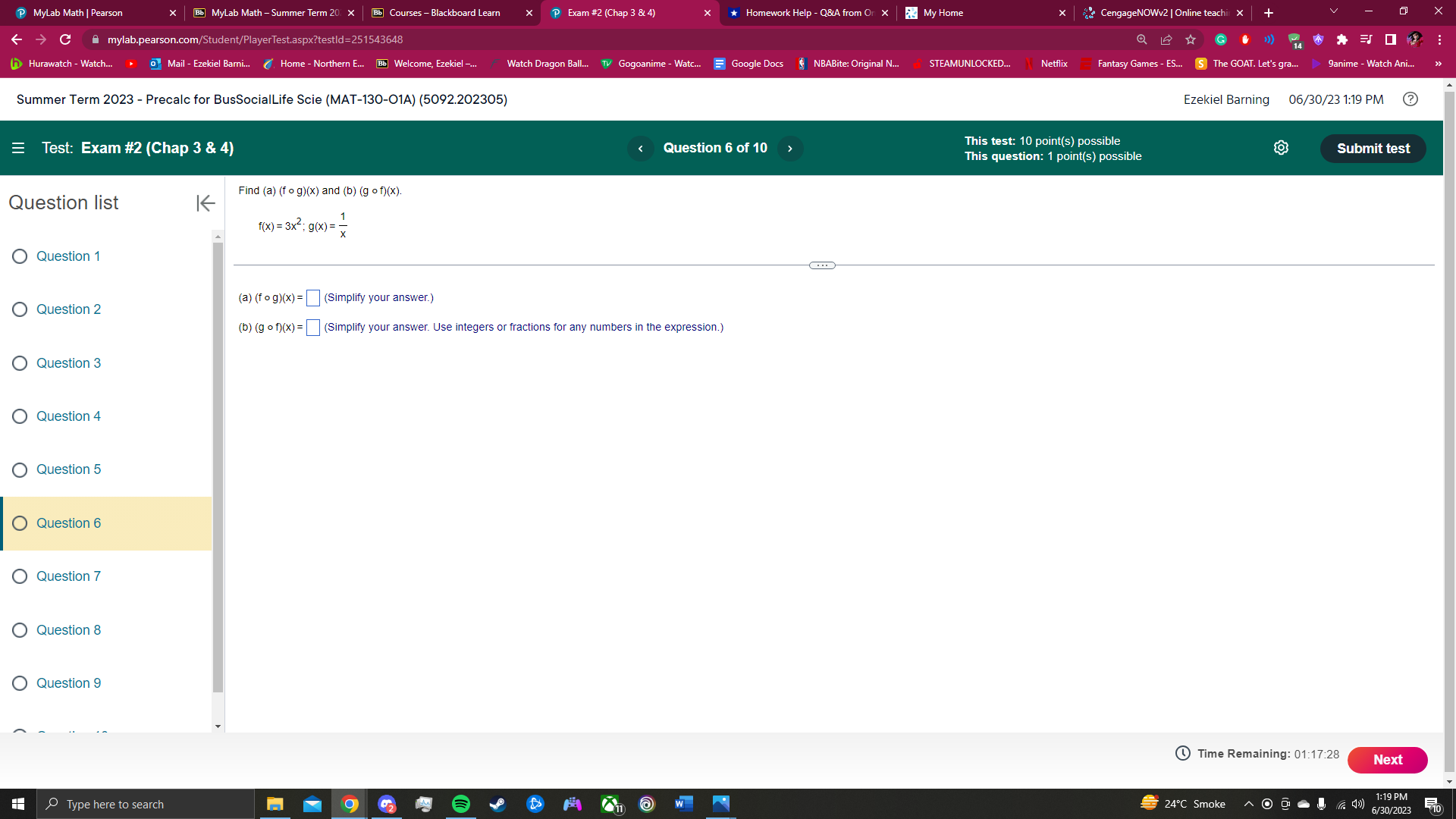
Task: Select the Question 9 radio button
Action: (x=19, y=682)
